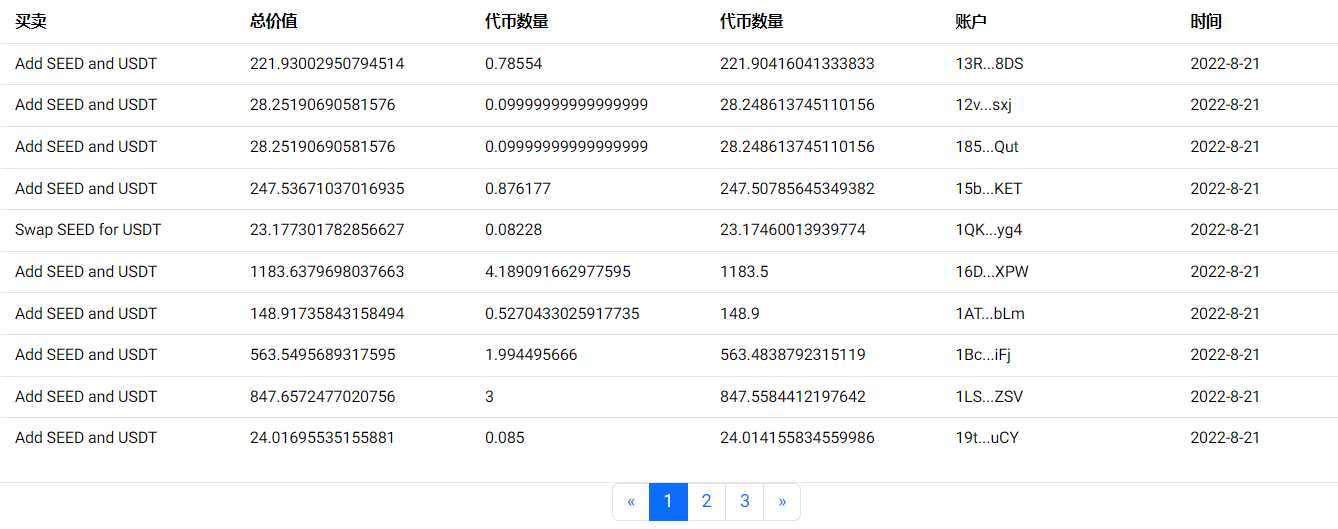Select account 1Bc...iFj
The width and height of the screenshot is (1338, 529).
983,355
